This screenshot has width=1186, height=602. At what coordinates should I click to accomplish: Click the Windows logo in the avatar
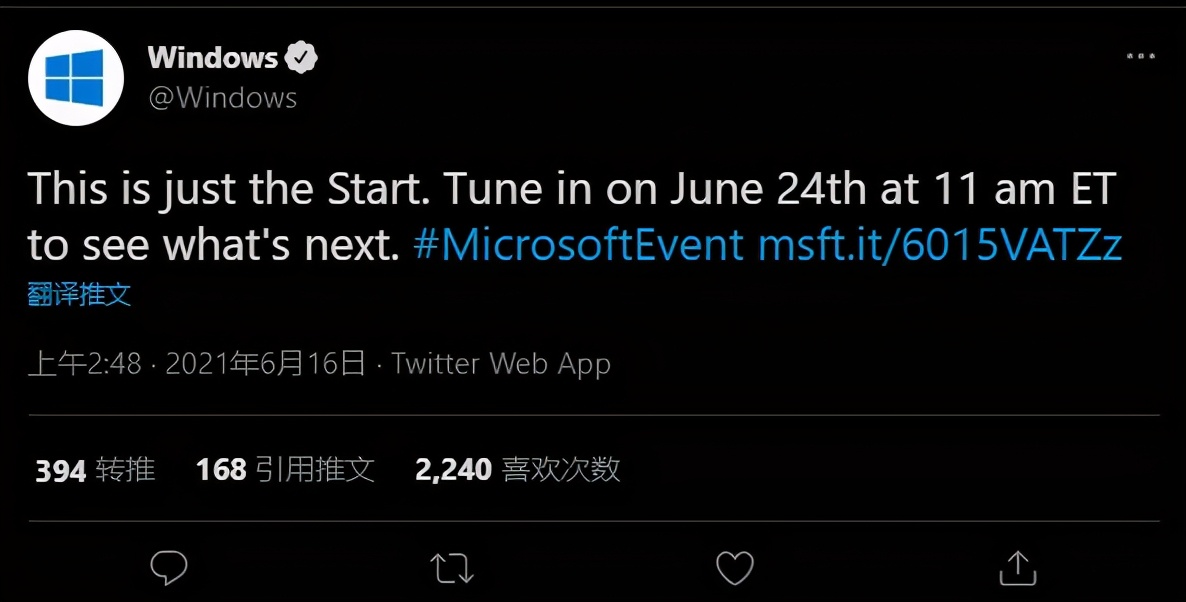click(x=75, y=77)
